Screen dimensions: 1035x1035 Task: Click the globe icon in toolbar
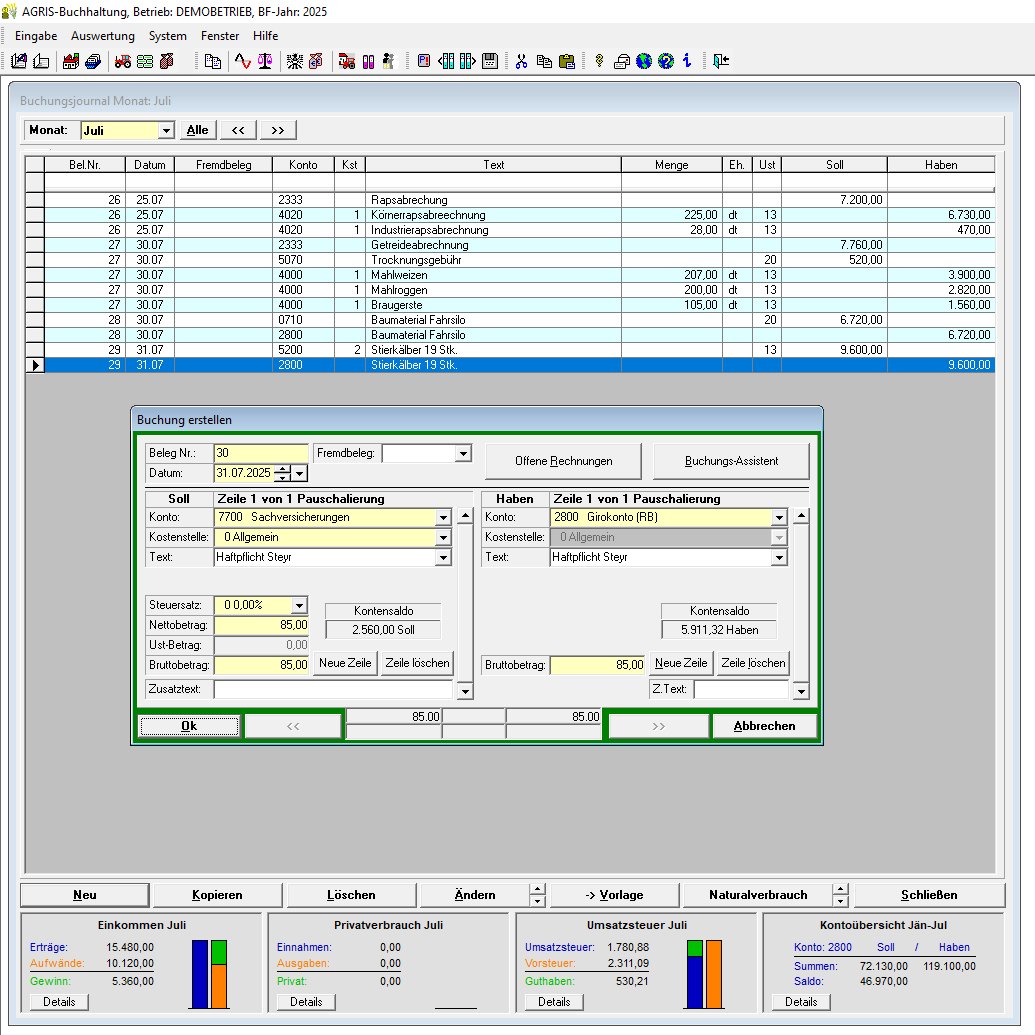644,61
